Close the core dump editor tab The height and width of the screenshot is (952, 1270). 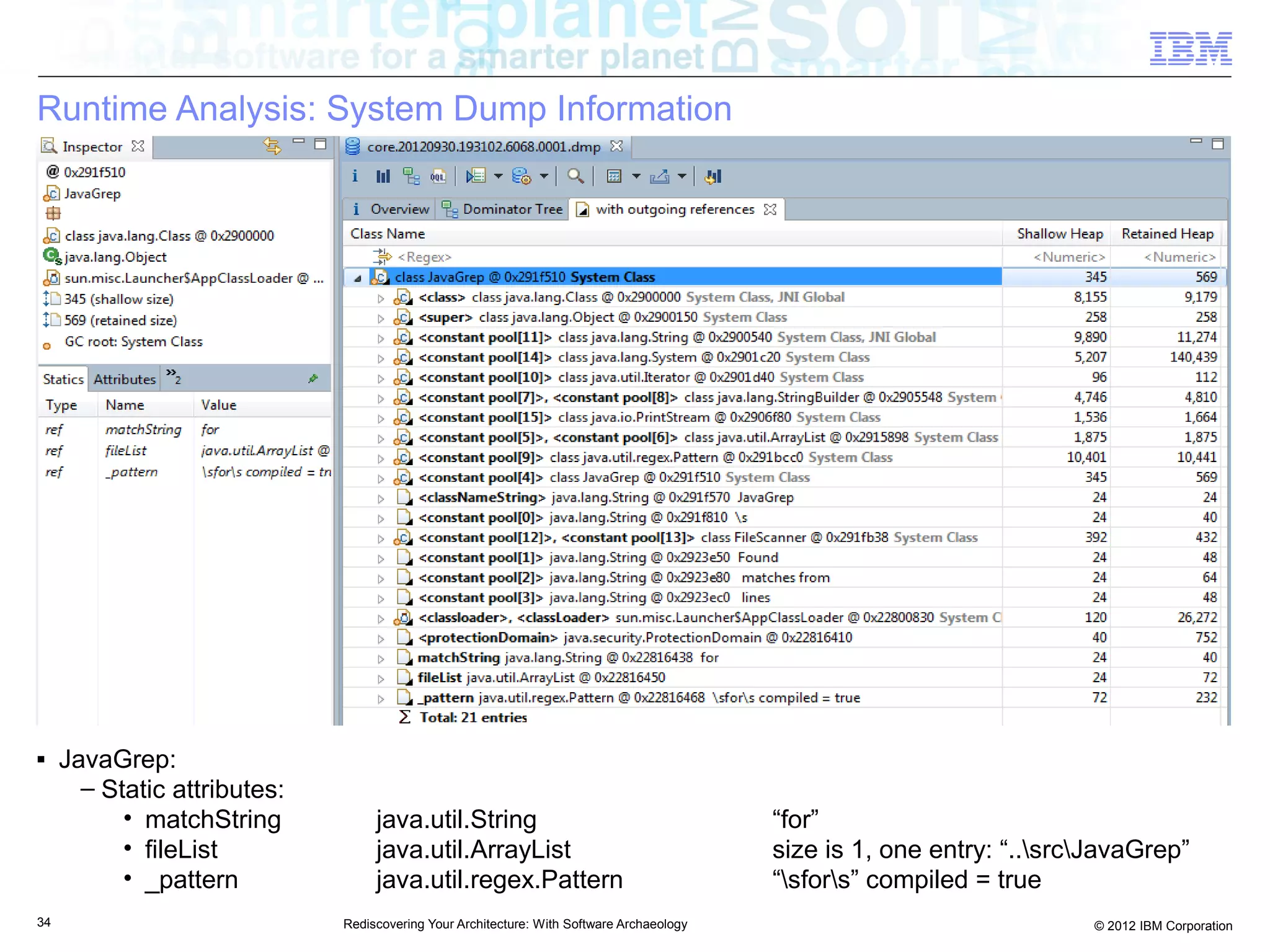tap(616, 146)
